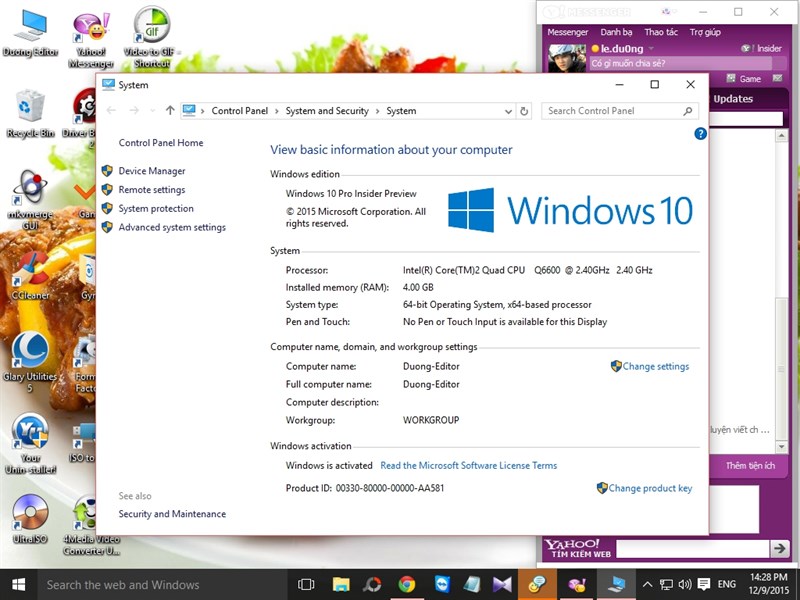
Task: Click the mail icon in Messenger
Action: pos(777,78)
